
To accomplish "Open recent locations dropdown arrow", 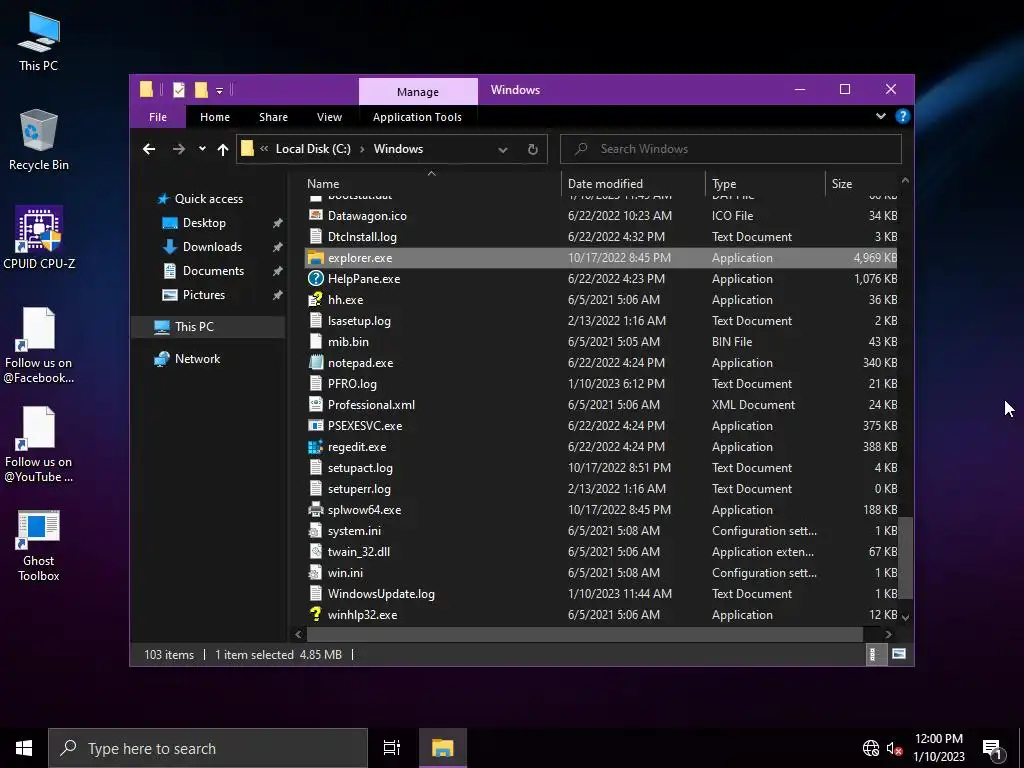I will tap(202, 149).
